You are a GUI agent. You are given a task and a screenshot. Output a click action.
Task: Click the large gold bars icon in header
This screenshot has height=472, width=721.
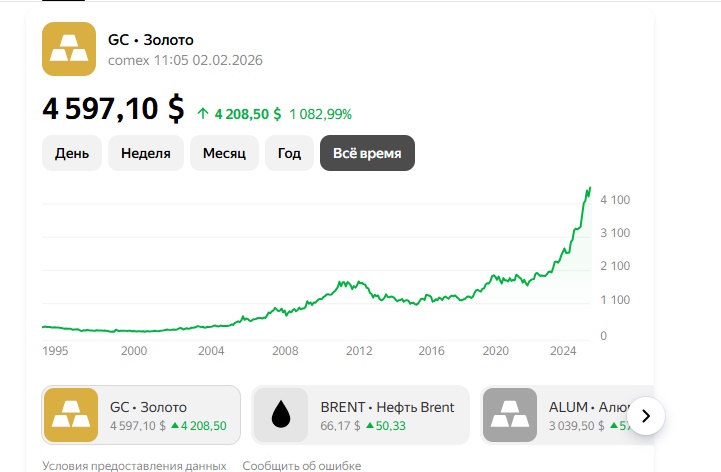coord(69,49)
